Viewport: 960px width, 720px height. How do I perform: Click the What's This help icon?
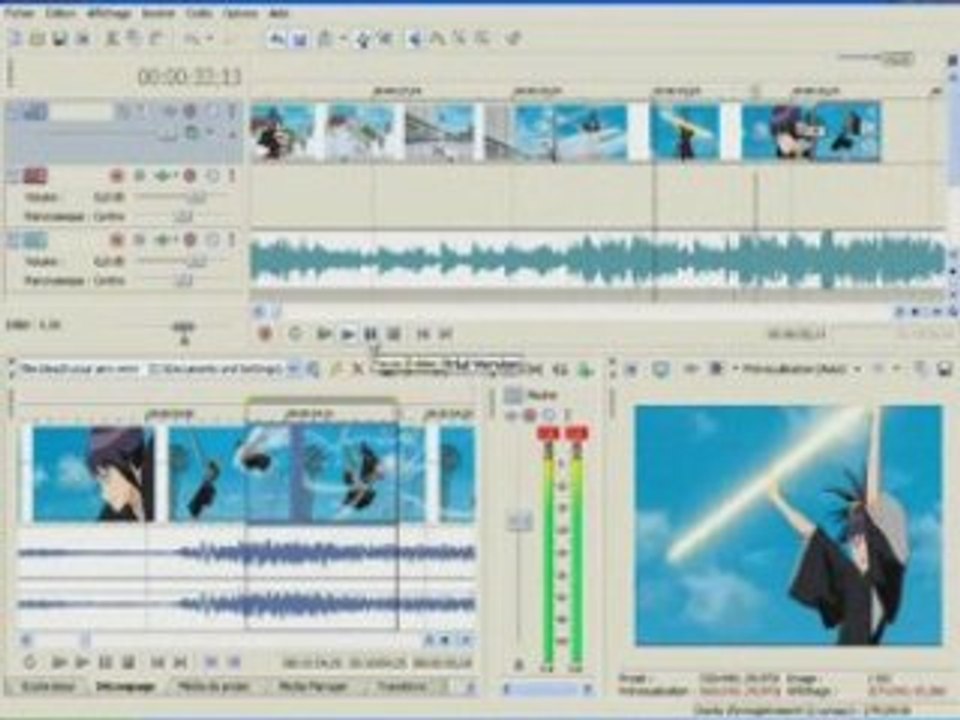coord(514,39)
